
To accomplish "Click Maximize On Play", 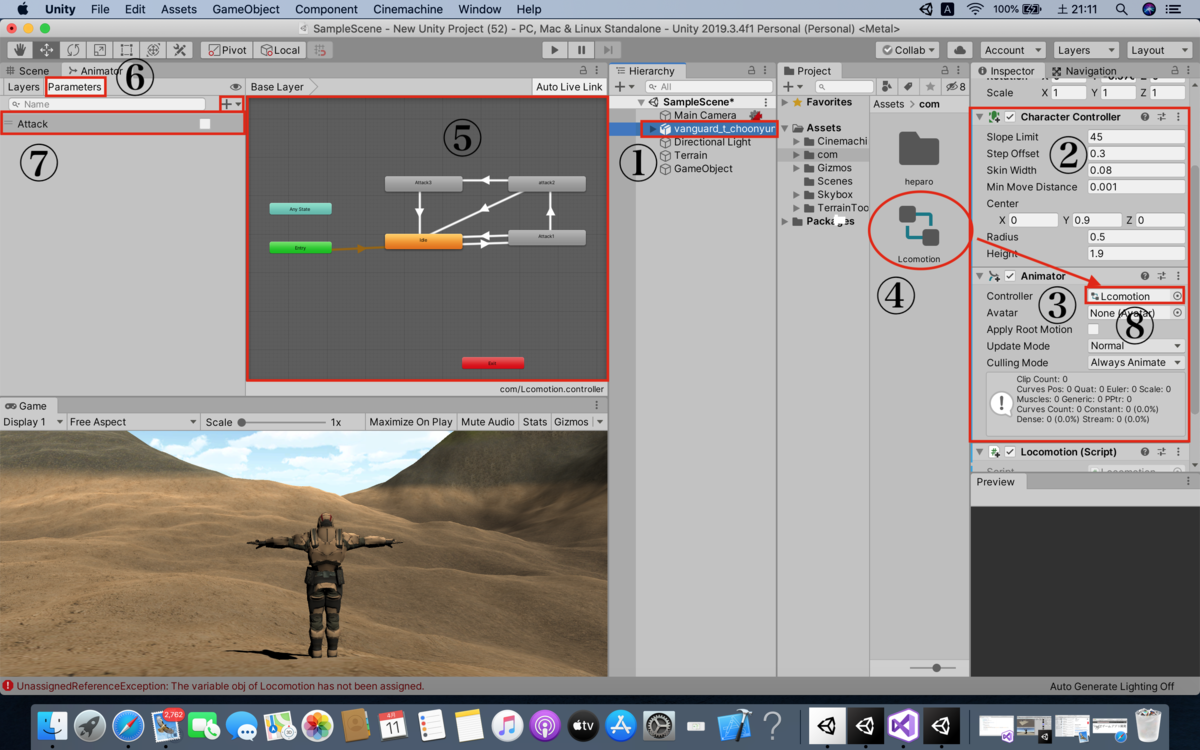I will 410,422.
